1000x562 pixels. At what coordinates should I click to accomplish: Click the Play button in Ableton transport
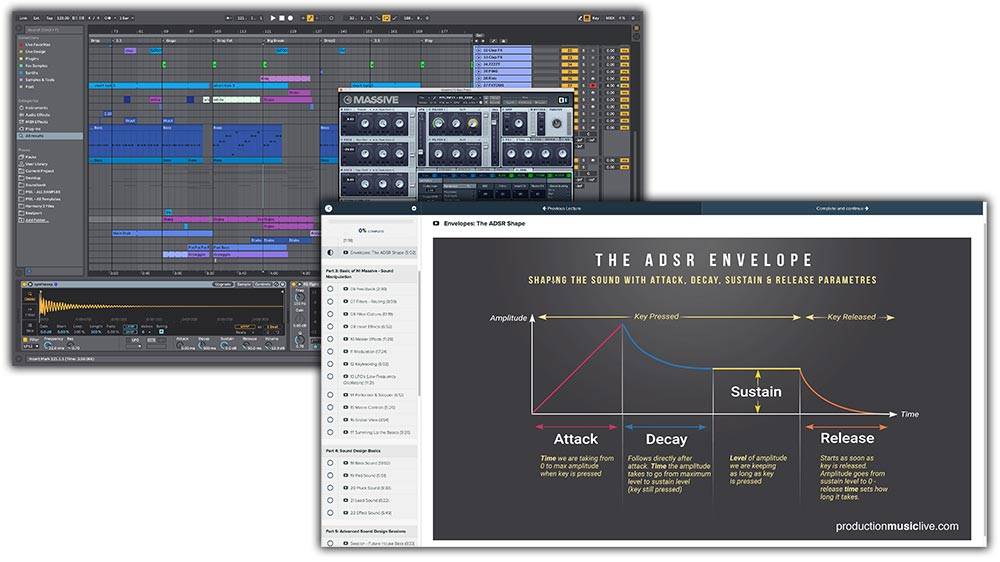click(x=272, y=18)
